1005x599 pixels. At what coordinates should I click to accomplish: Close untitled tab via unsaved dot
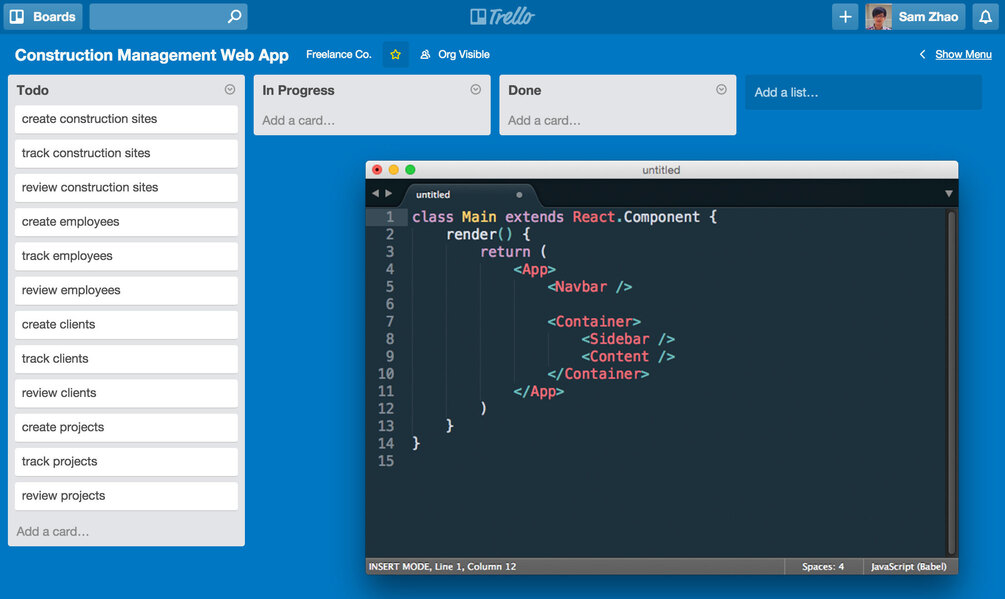(519, 195)
